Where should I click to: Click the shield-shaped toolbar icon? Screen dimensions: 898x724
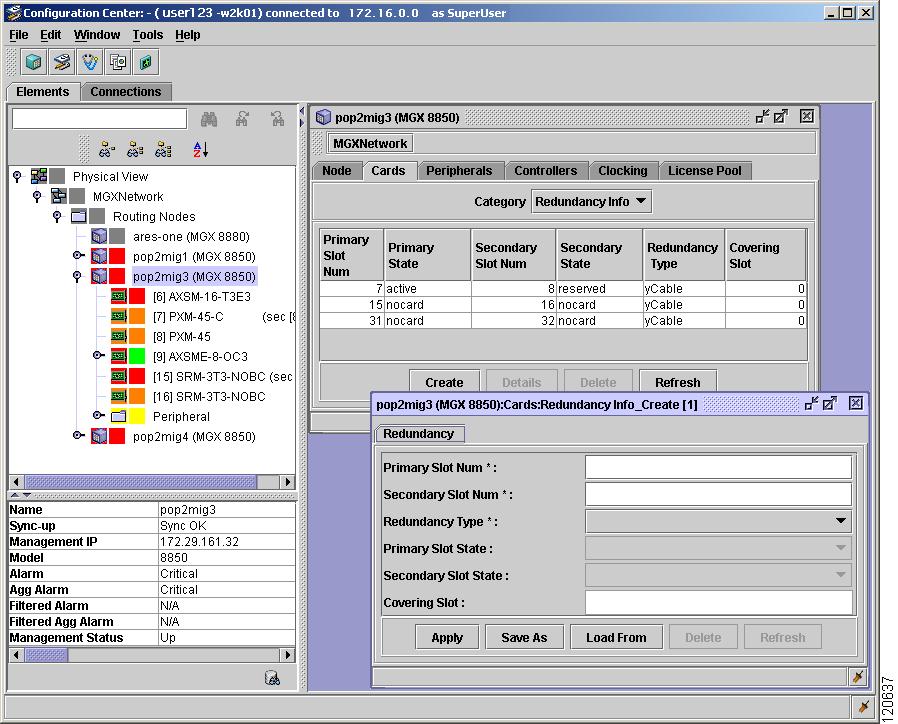pos(90,62)
